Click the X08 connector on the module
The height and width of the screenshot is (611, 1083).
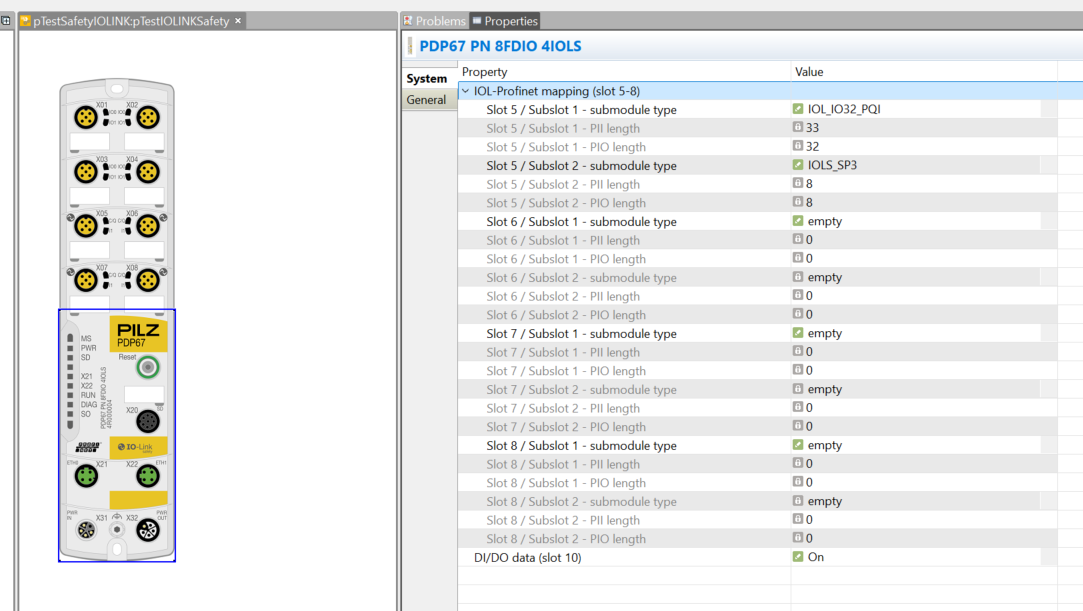coord(147,280)
